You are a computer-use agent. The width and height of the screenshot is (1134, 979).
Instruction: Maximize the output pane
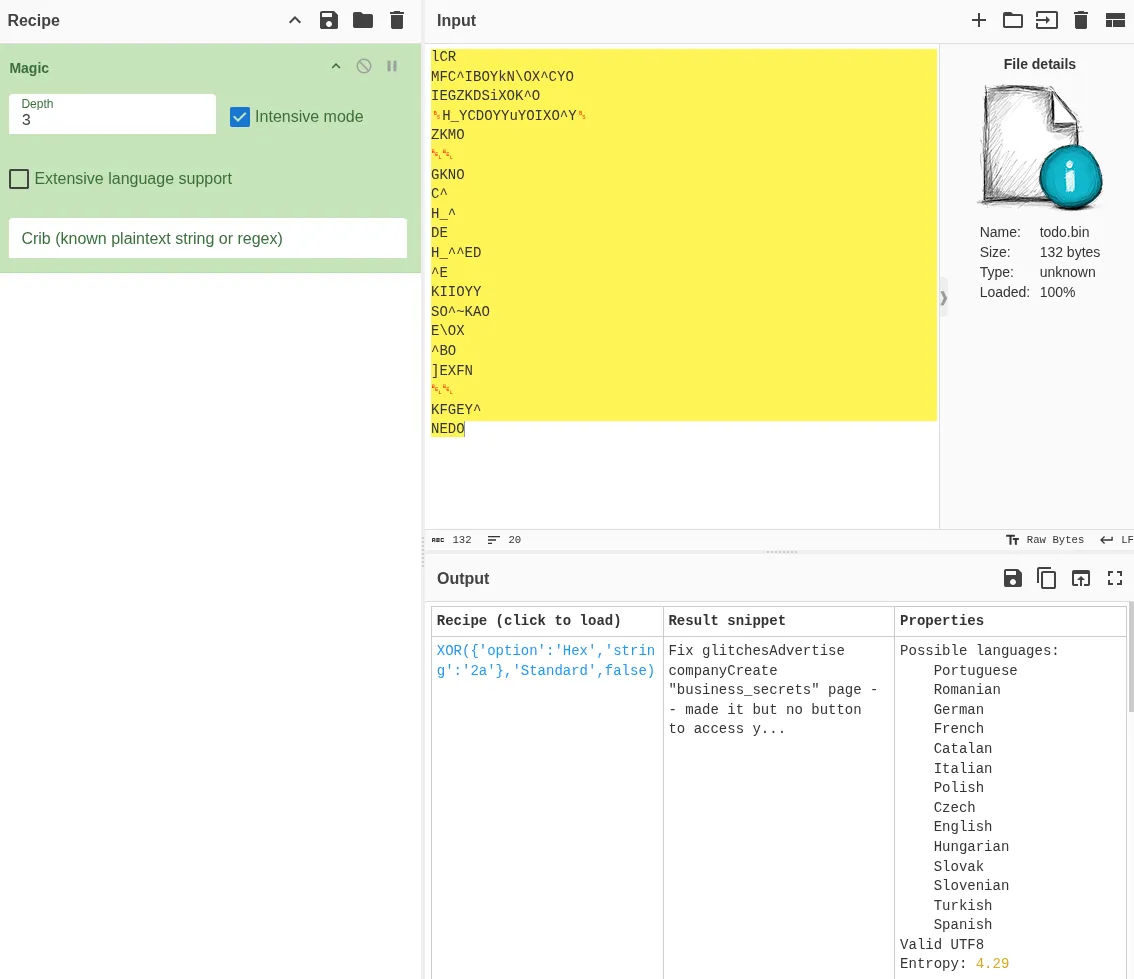(x=1115, y=578)
